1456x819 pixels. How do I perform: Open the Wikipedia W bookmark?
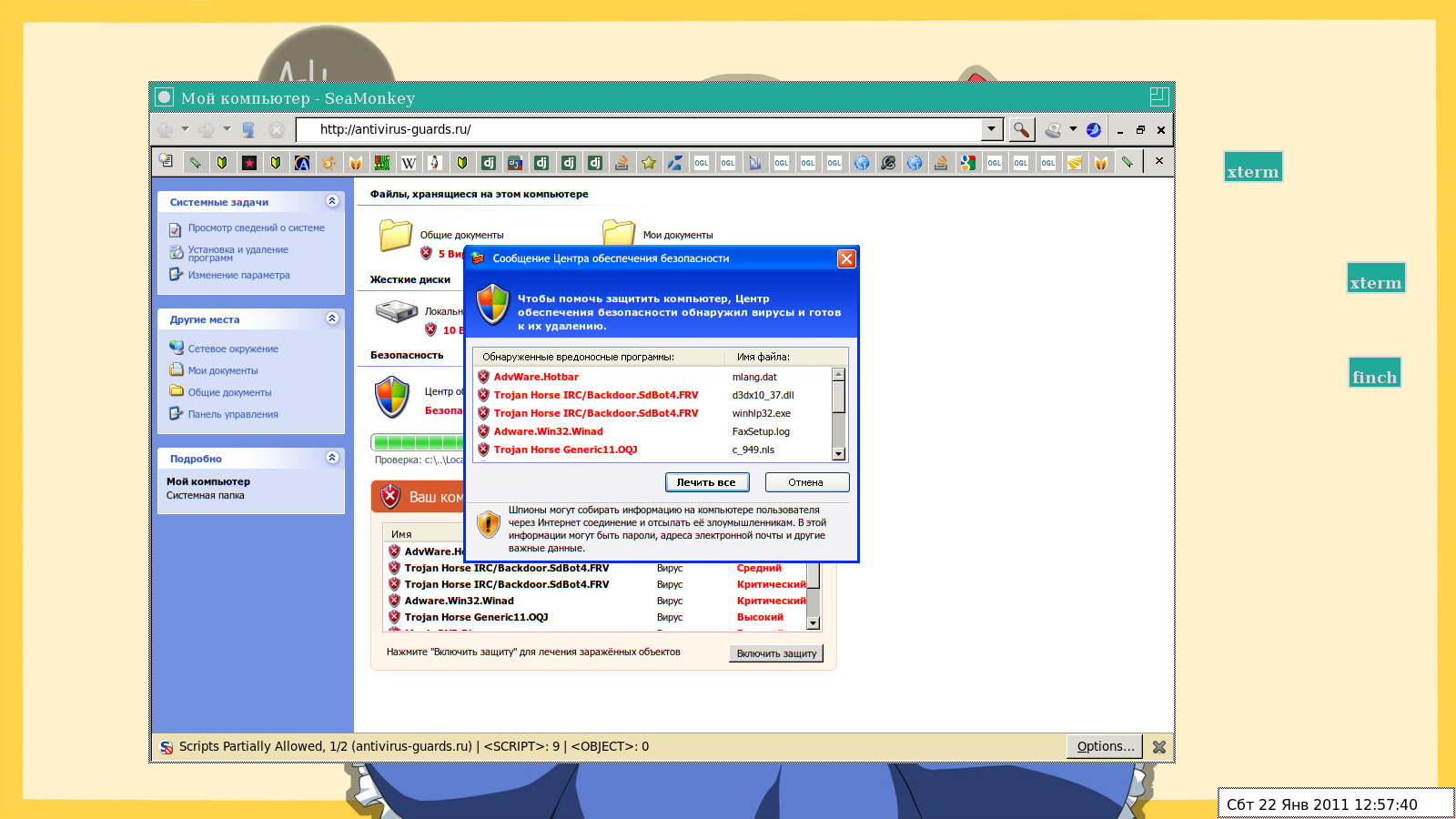click(x=409, y=163)
